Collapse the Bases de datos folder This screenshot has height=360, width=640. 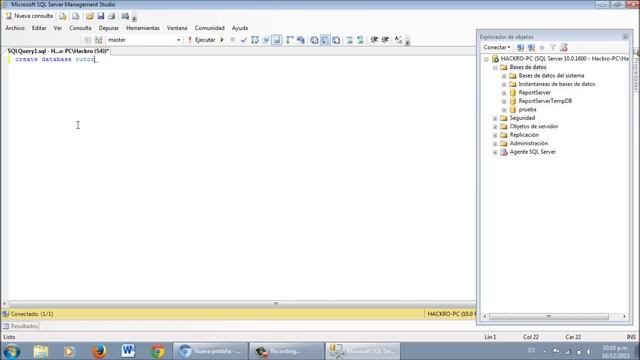point(495,67)
